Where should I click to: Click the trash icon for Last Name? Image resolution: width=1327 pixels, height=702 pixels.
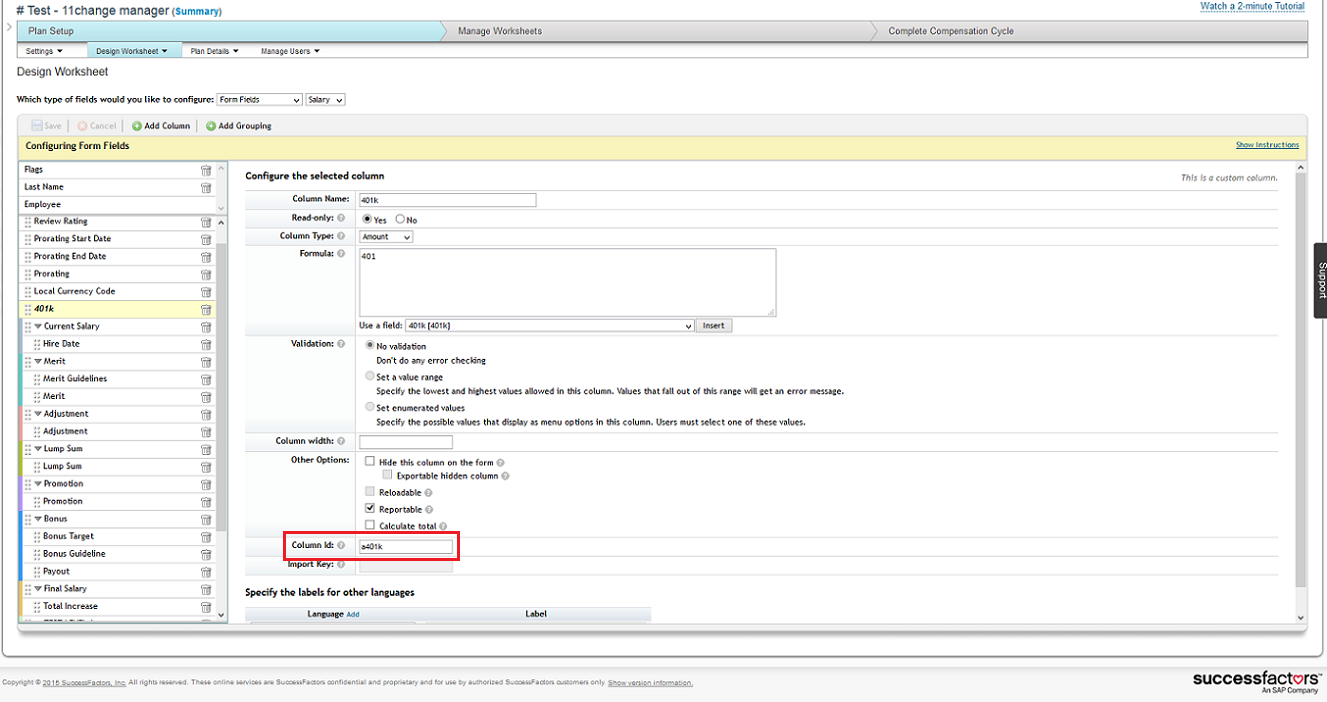pyautogui.click(x=206, y=187)
